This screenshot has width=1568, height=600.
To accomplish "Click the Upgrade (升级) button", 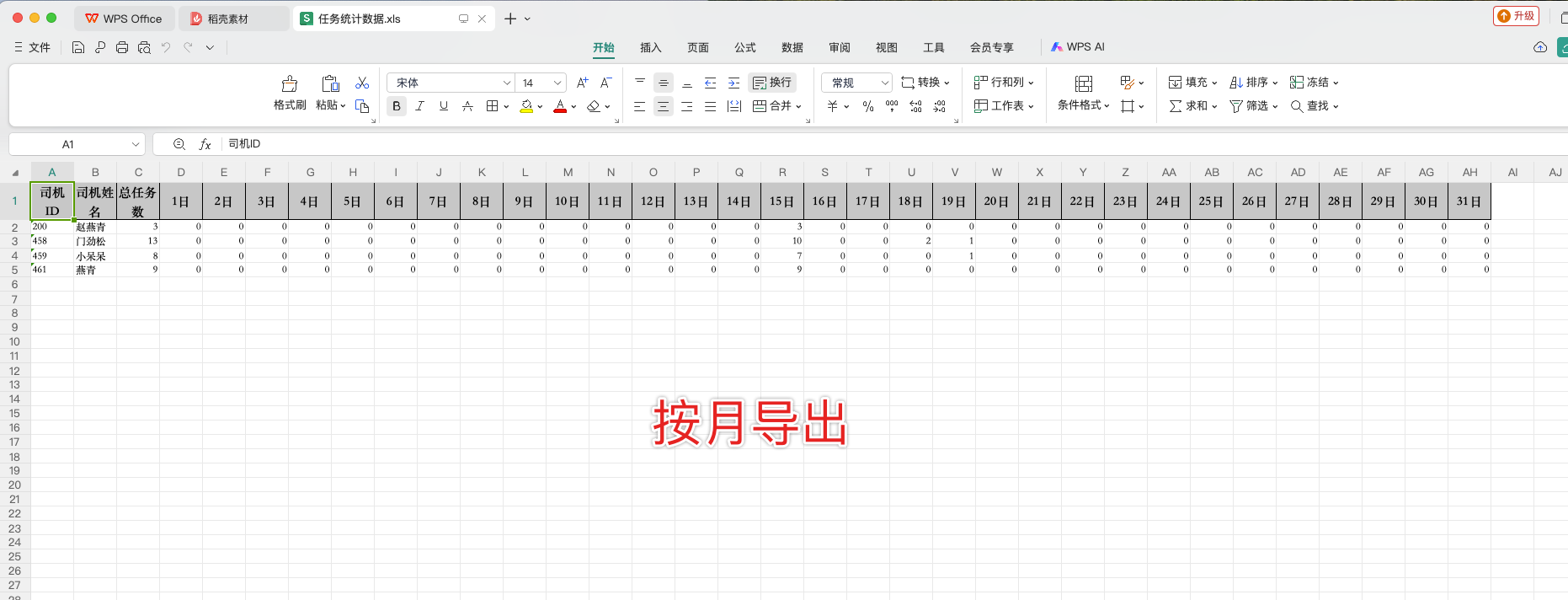I will [1517, 16].
